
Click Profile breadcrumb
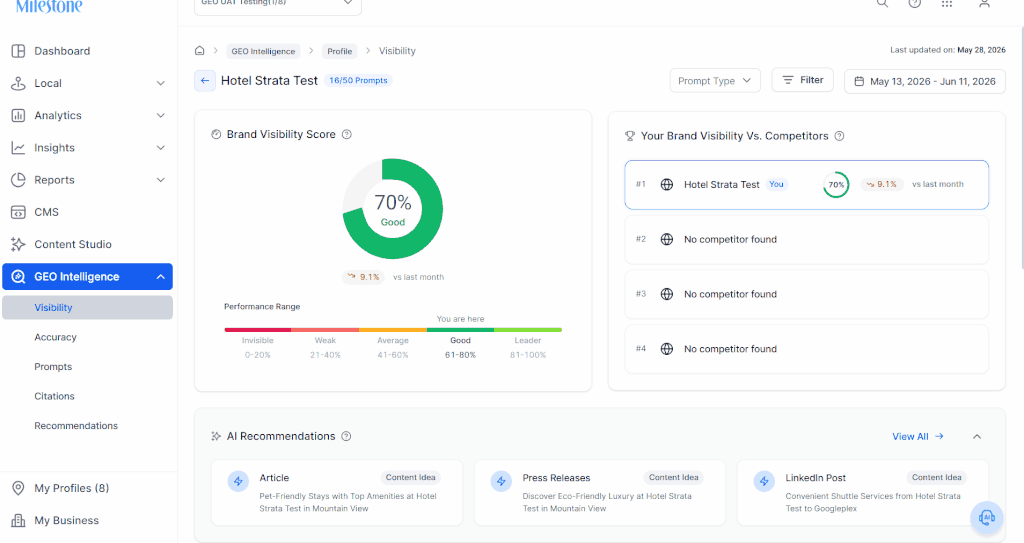340,51
